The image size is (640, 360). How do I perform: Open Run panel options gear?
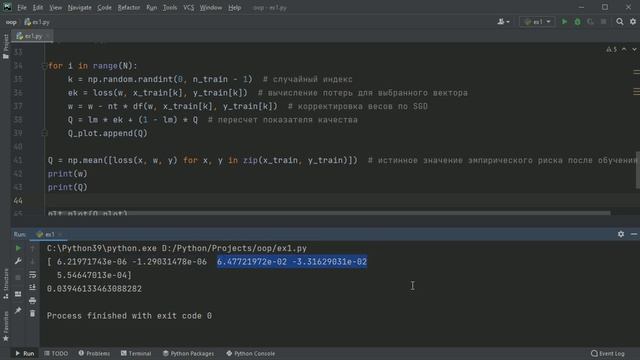621,234
